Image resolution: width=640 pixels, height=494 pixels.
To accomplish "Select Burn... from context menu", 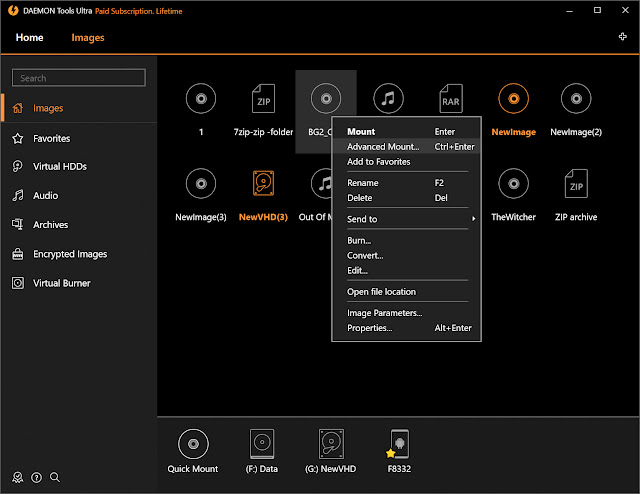I will (x=406, y=240).
